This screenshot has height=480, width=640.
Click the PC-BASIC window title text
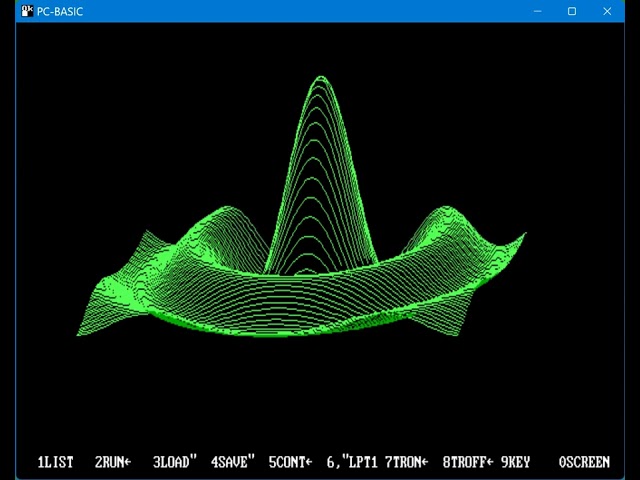tap(60, 11)
